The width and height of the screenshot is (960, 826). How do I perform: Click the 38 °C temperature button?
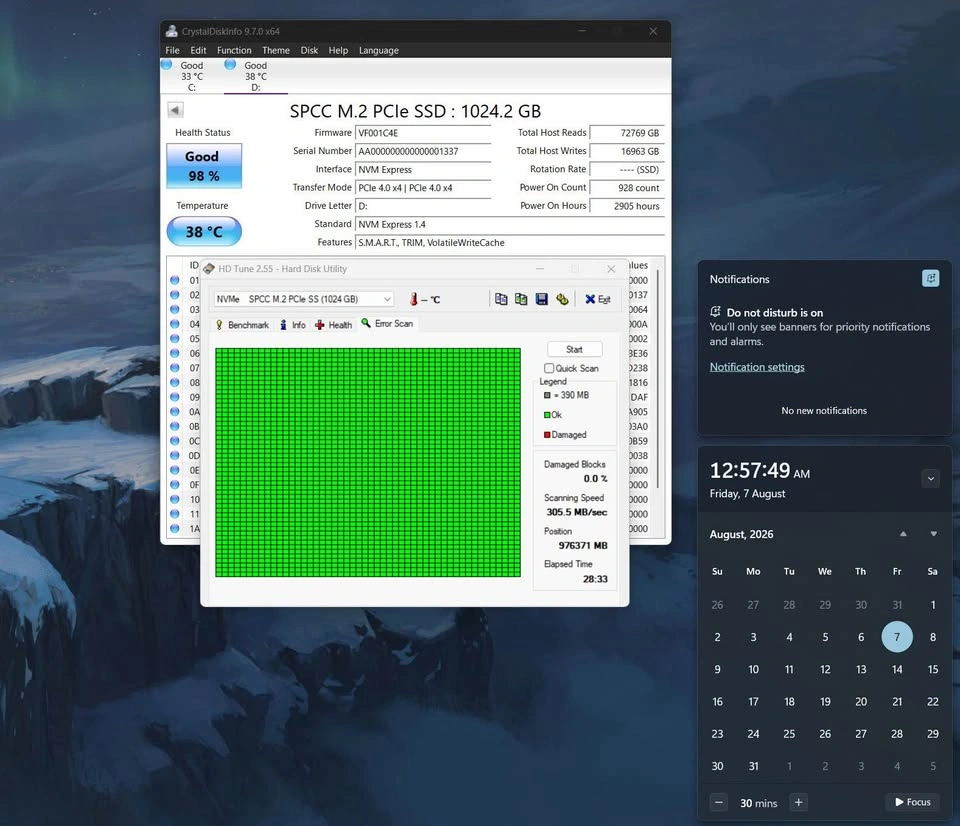[204, 231]
